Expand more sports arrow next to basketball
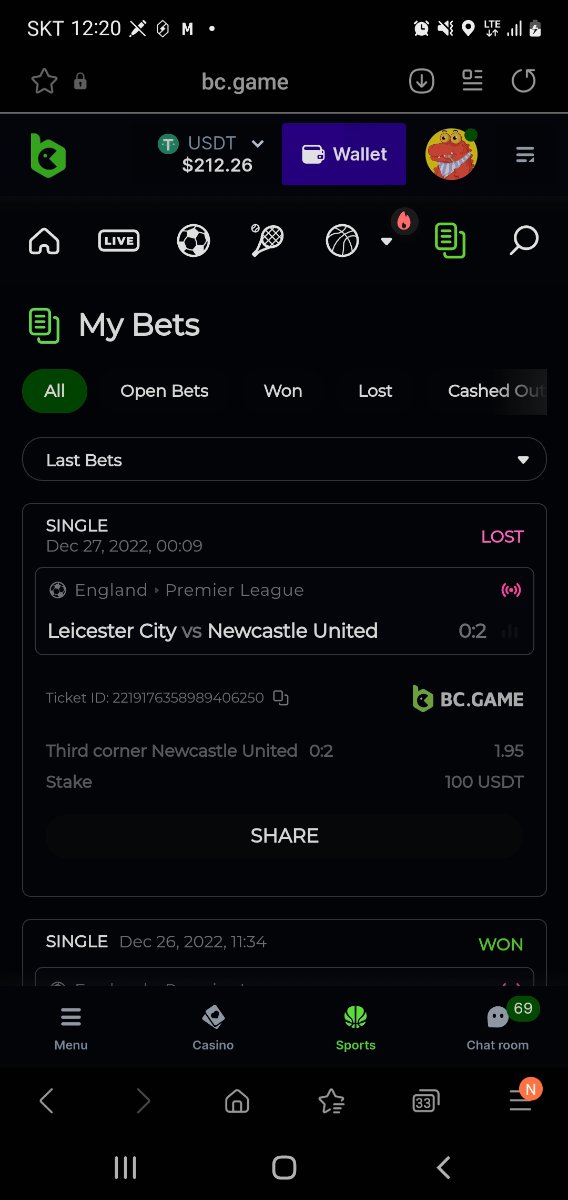Image resolution: width=568 pixels, height=1200 pixels. pos(387,241)
